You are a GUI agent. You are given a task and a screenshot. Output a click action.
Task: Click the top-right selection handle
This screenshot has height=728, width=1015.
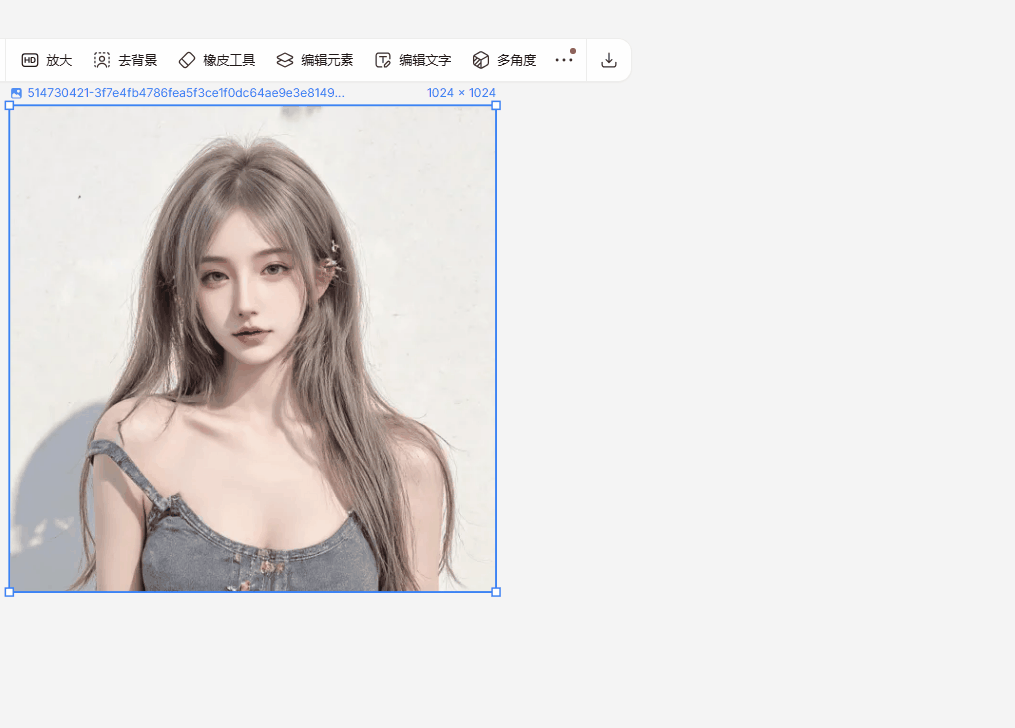(496, 105)
